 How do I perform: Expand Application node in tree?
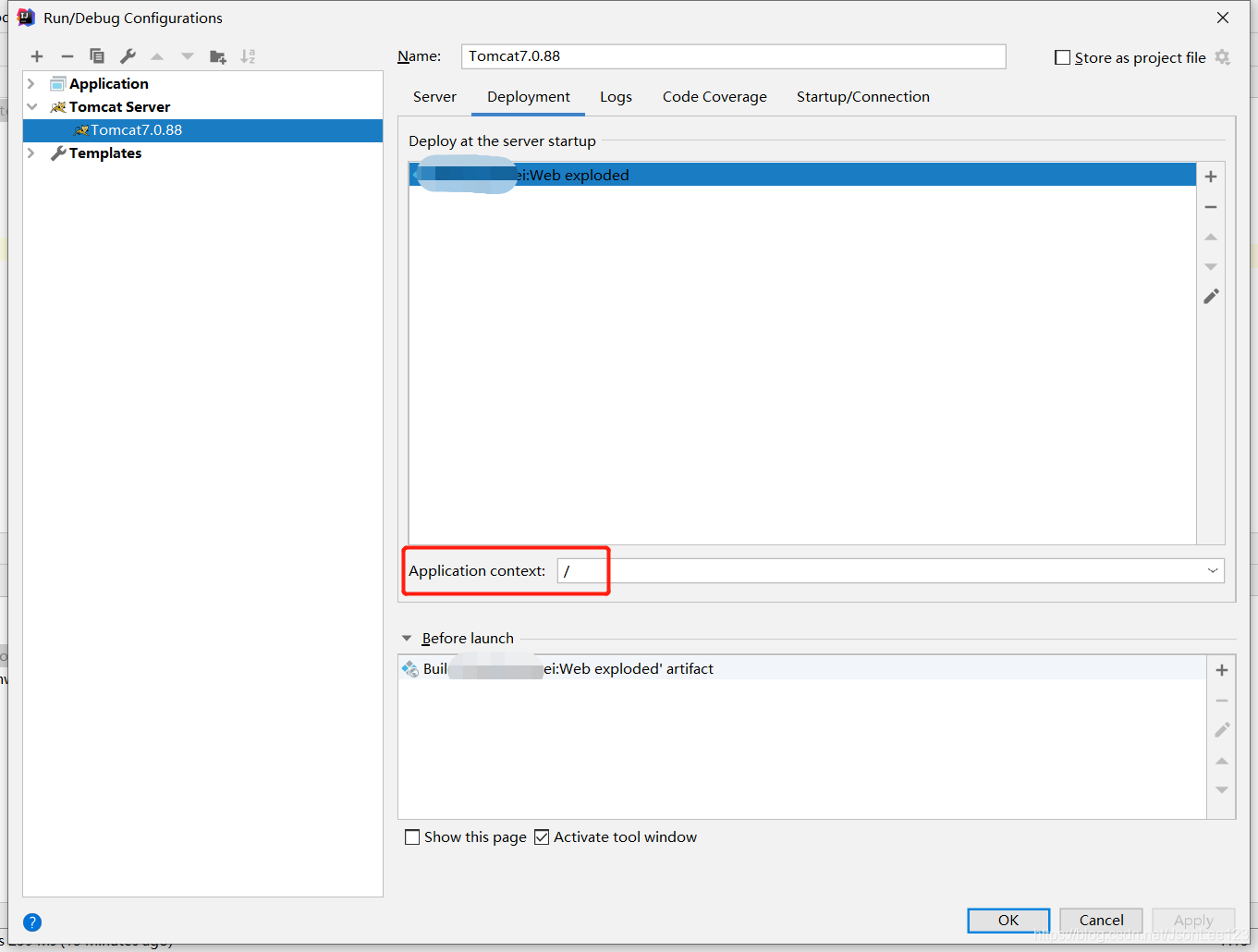coord(31,84)
